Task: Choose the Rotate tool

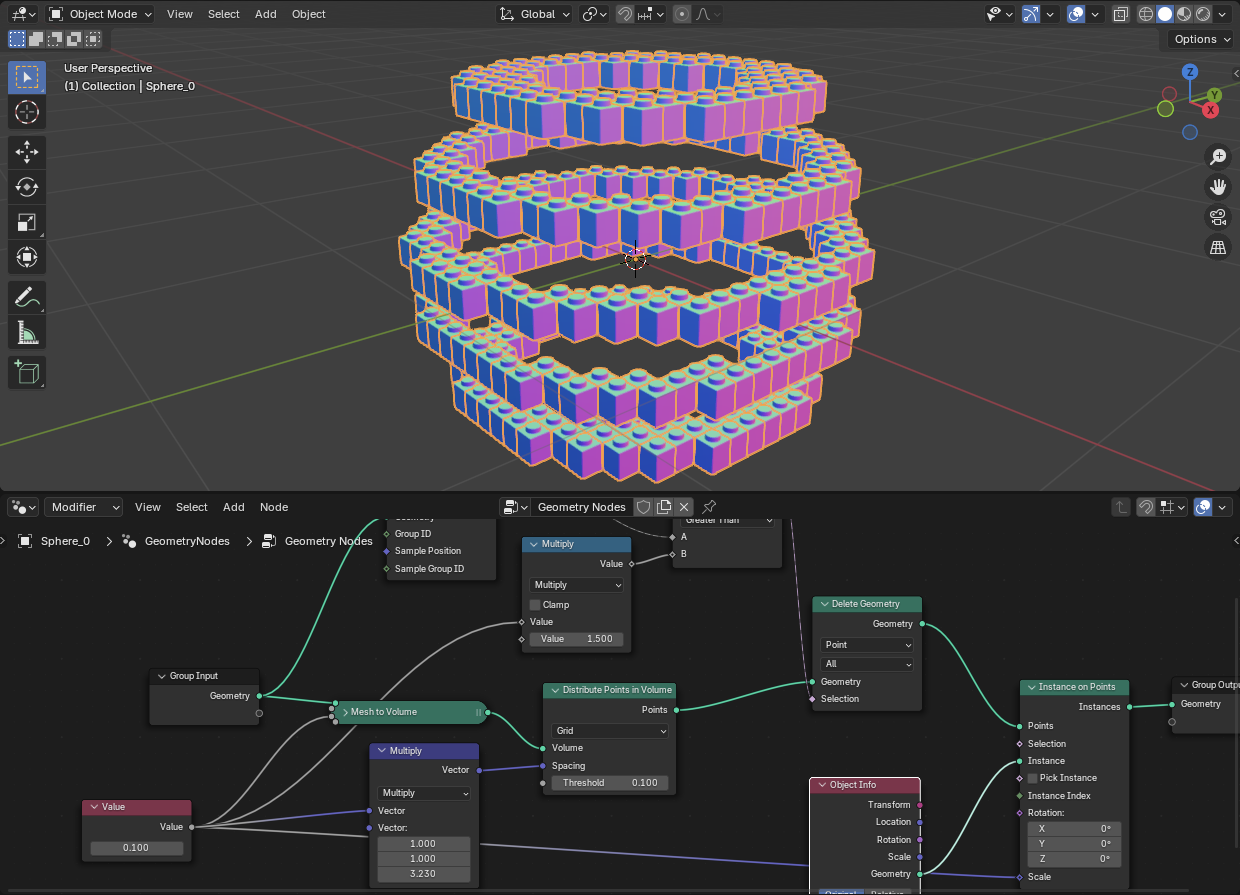Action: click(27, 187)
